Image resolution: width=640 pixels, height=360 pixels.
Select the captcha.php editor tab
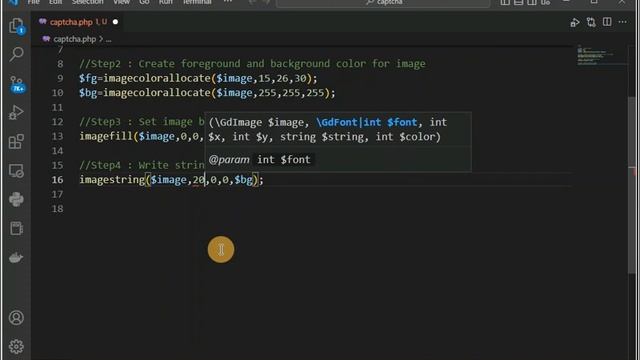[x=78, y=22]
